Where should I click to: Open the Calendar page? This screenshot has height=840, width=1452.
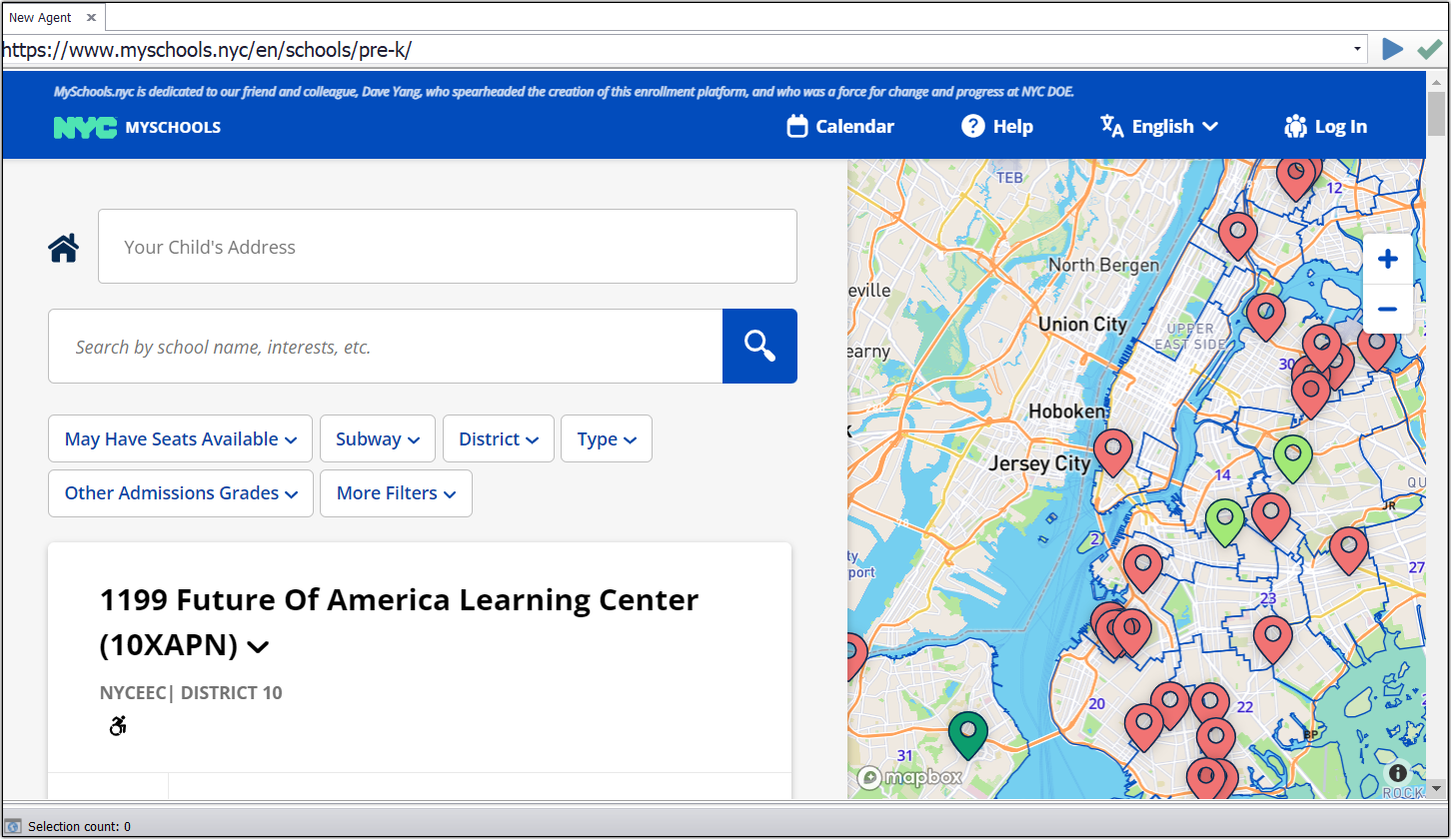pyautogui.click(x=840, y=127)
